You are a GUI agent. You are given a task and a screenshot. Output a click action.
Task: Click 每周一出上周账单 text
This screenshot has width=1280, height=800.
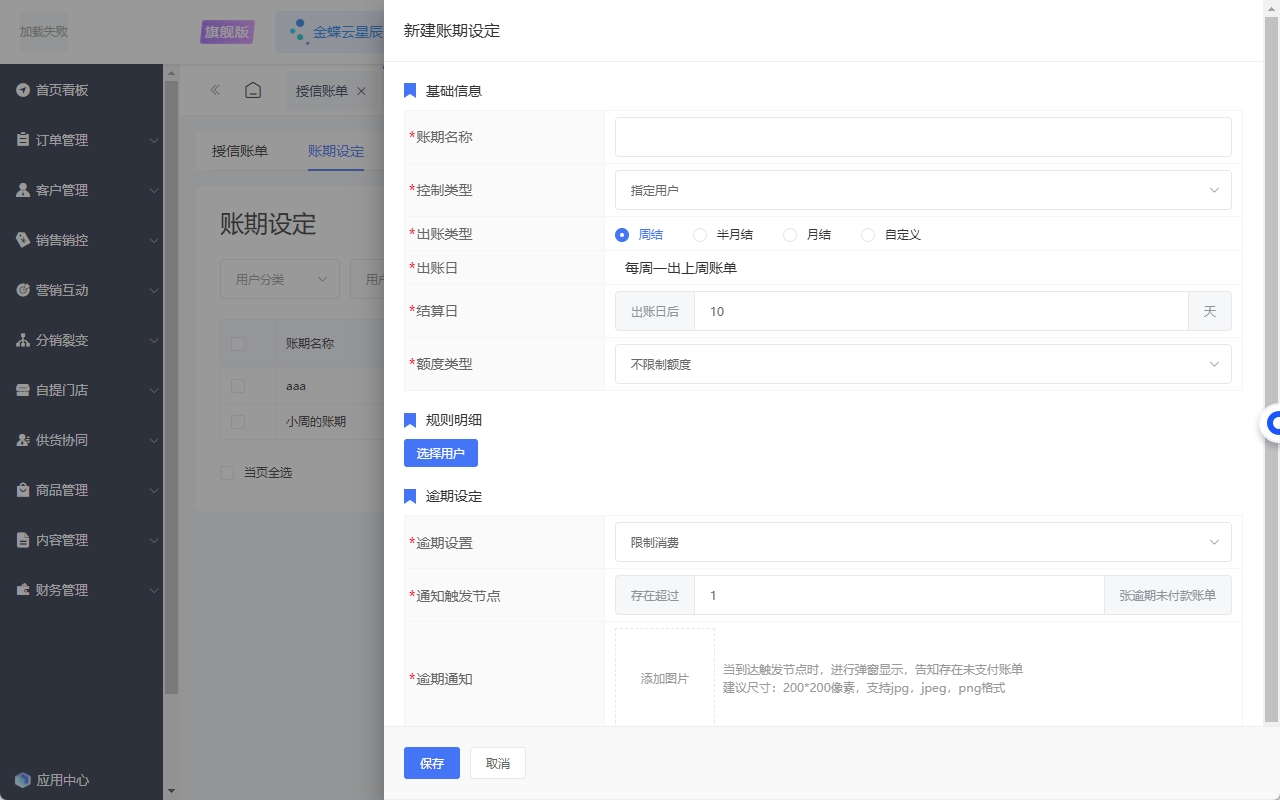tap(681, 268)
